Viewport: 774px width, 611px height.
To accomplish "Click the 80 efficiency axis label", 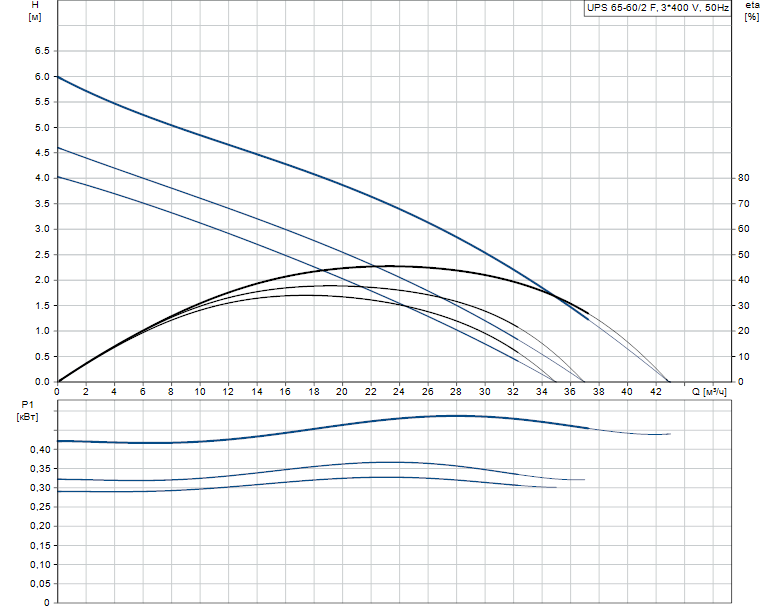I will (x=743, y=178).
